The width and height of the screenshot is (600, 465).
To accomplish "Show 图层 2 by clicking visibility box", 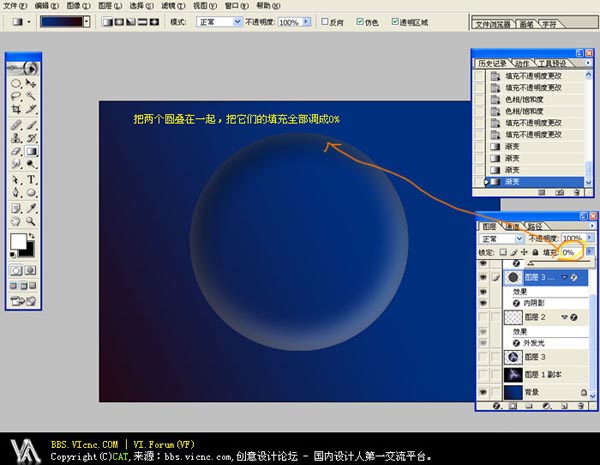I will [484, 317].
